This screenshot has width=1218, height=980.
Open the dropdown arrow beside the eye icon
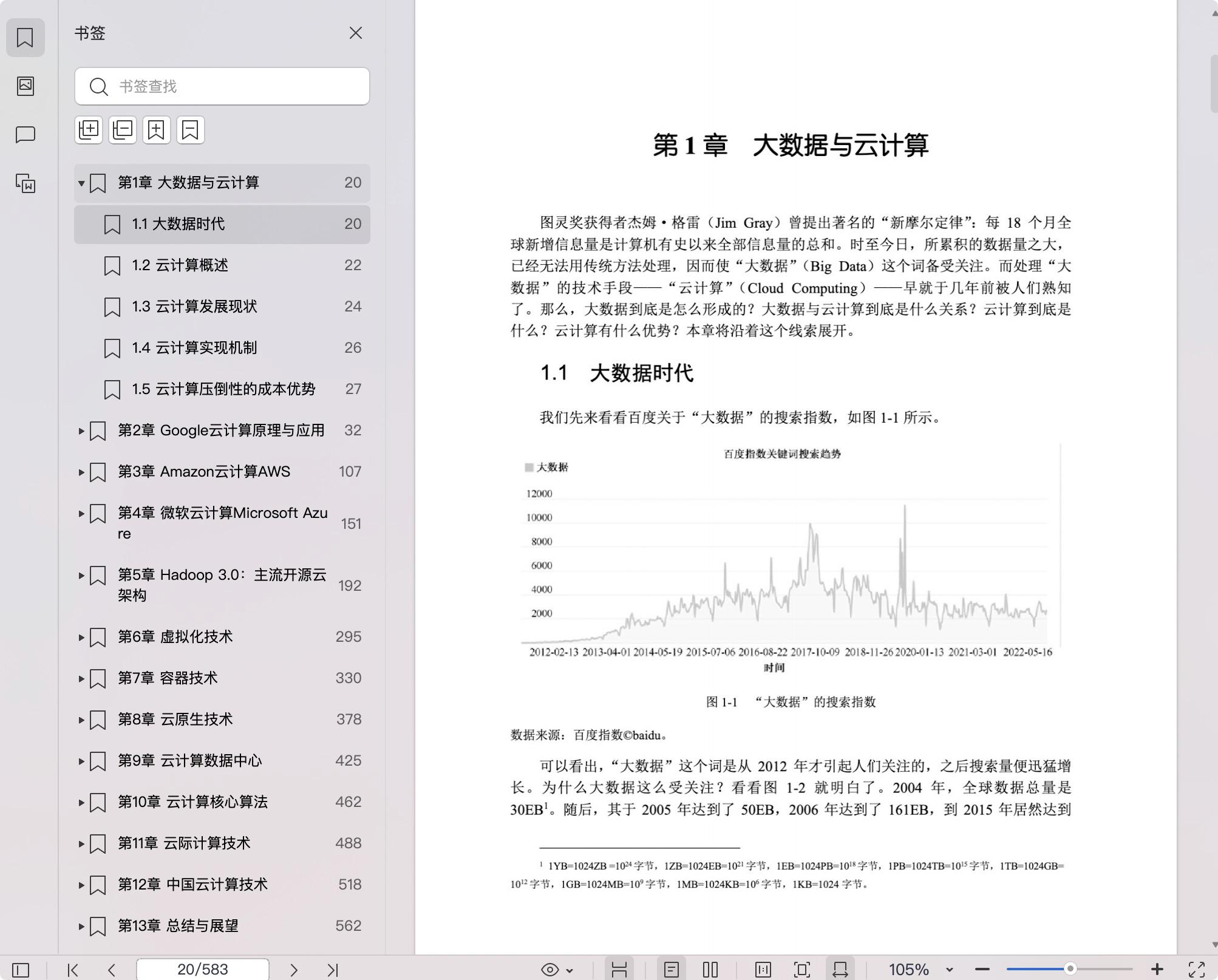tap(570, 970)
